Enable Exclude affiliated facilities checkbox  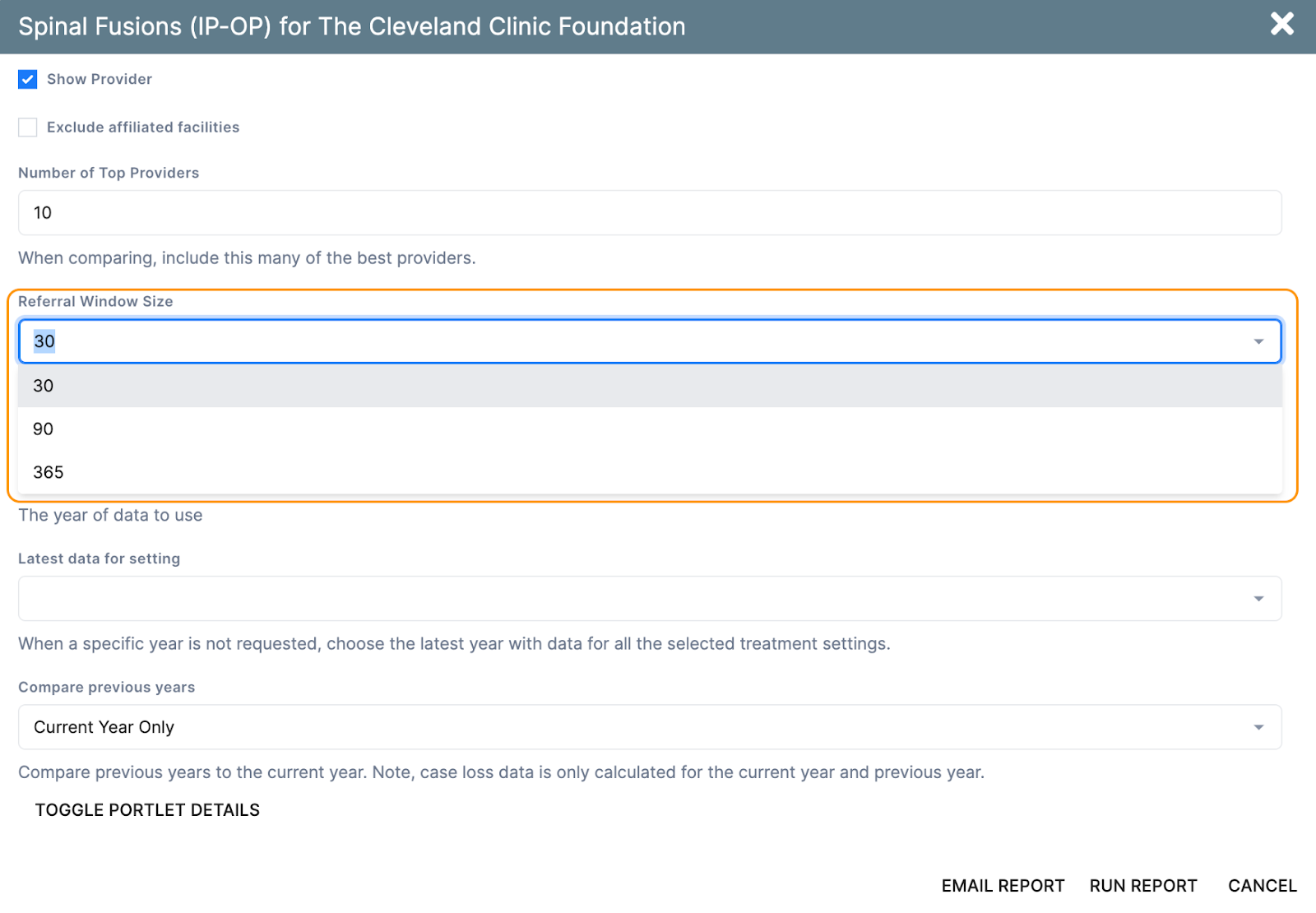28,127
